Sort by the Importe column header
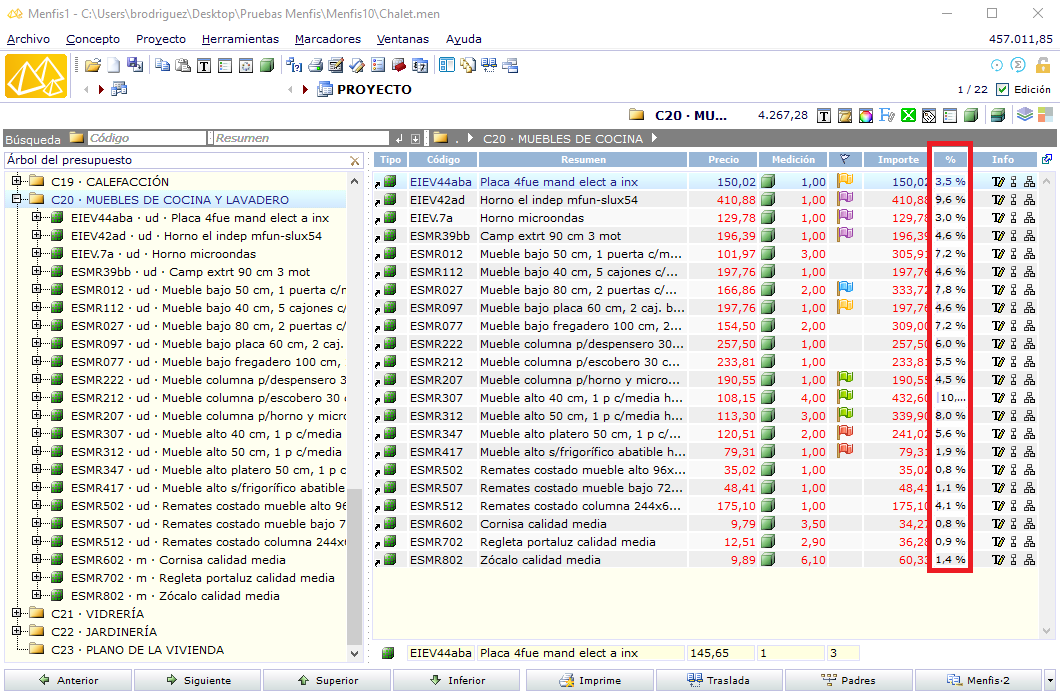The image size is (1060, 695). [898, 160]
